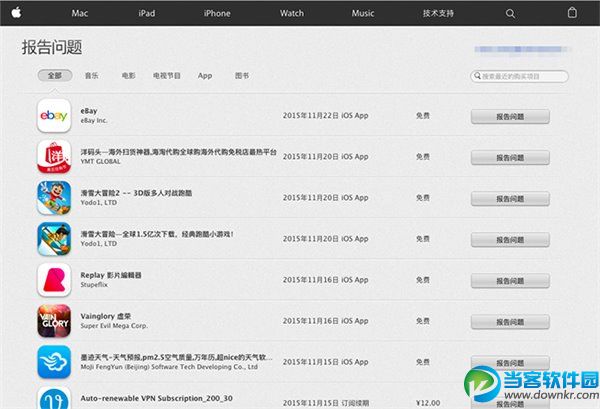Click the Stupeflix developer name

(x=94, y=285)
